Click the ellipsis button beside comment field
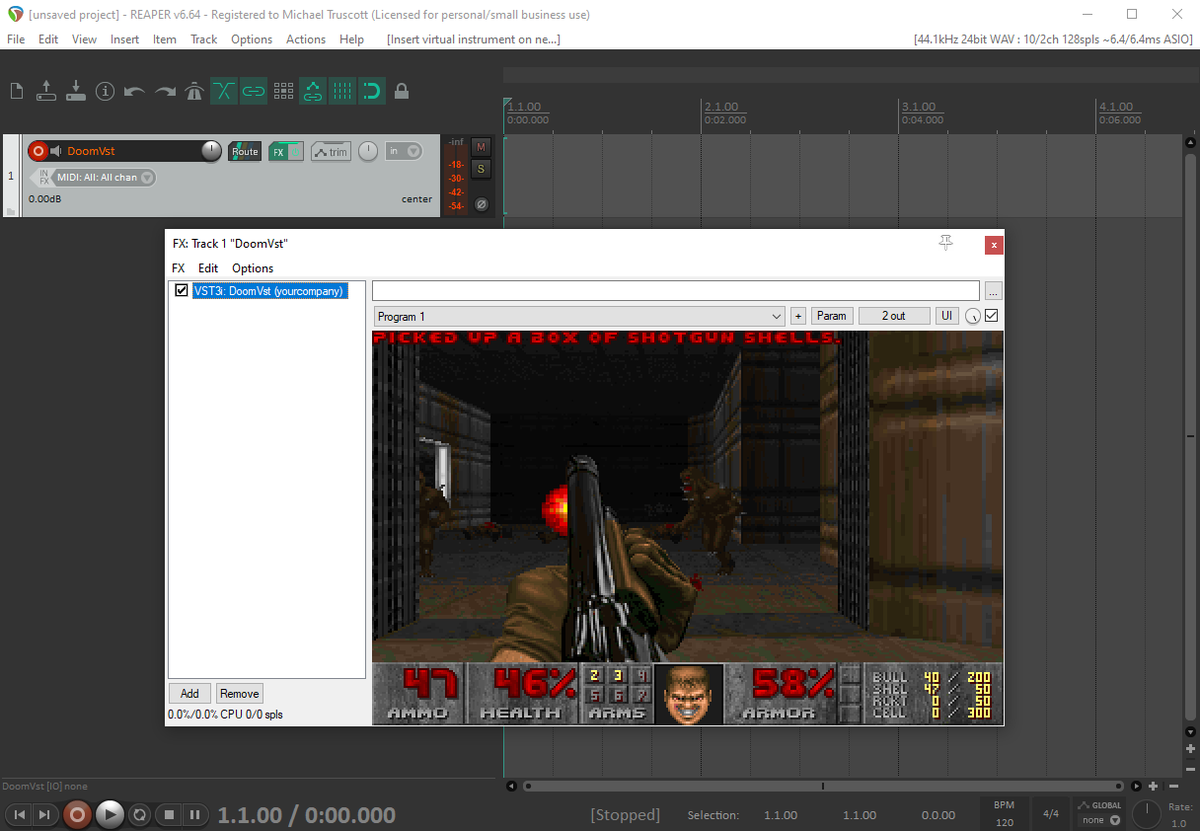 coord(992,292)
